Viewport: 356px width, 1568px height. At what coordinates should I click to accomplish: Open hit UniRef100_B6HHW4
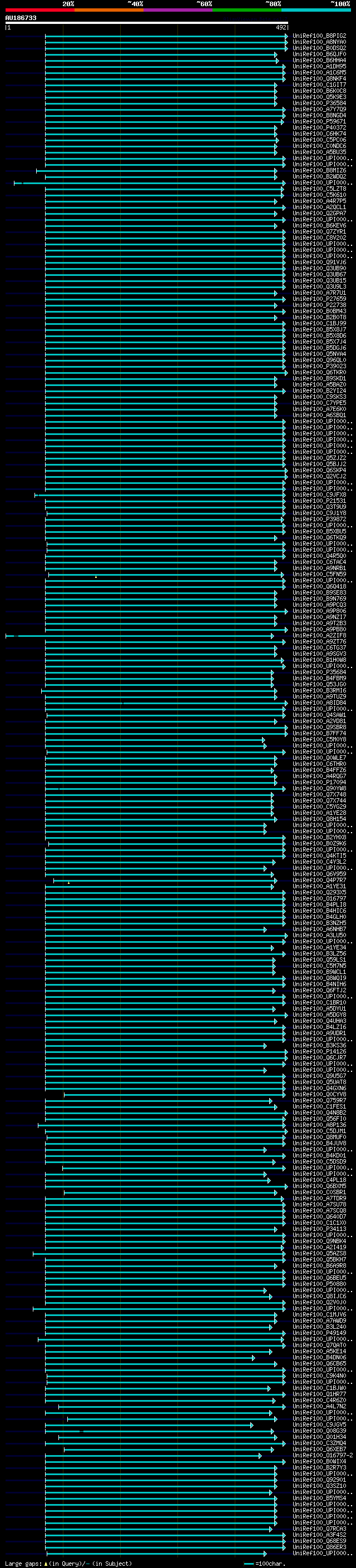[x=319, y=60]
